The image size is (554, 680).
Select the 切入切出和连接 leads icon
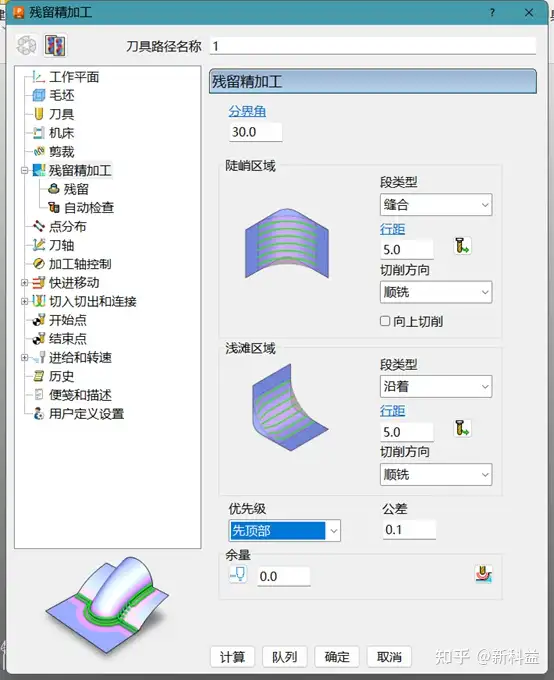39,301
